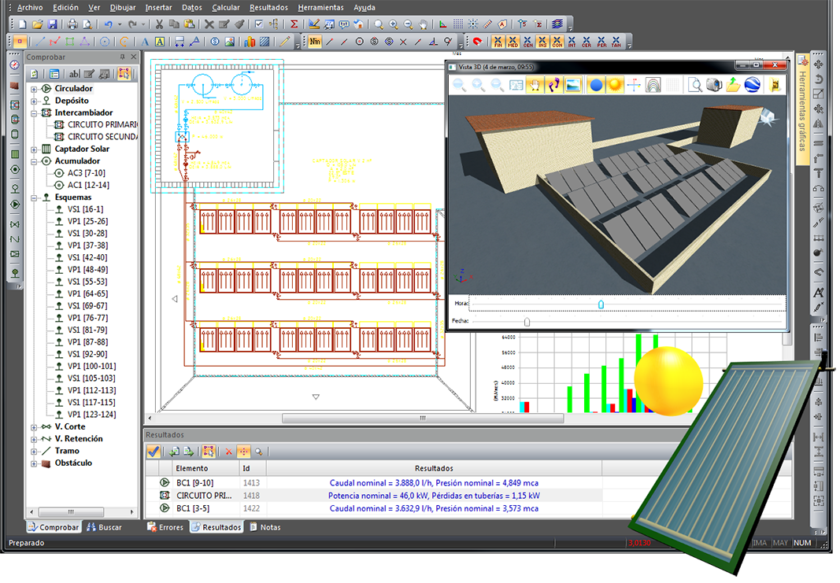Select the sun position tool in the 3D toolbar

(614, 85)
